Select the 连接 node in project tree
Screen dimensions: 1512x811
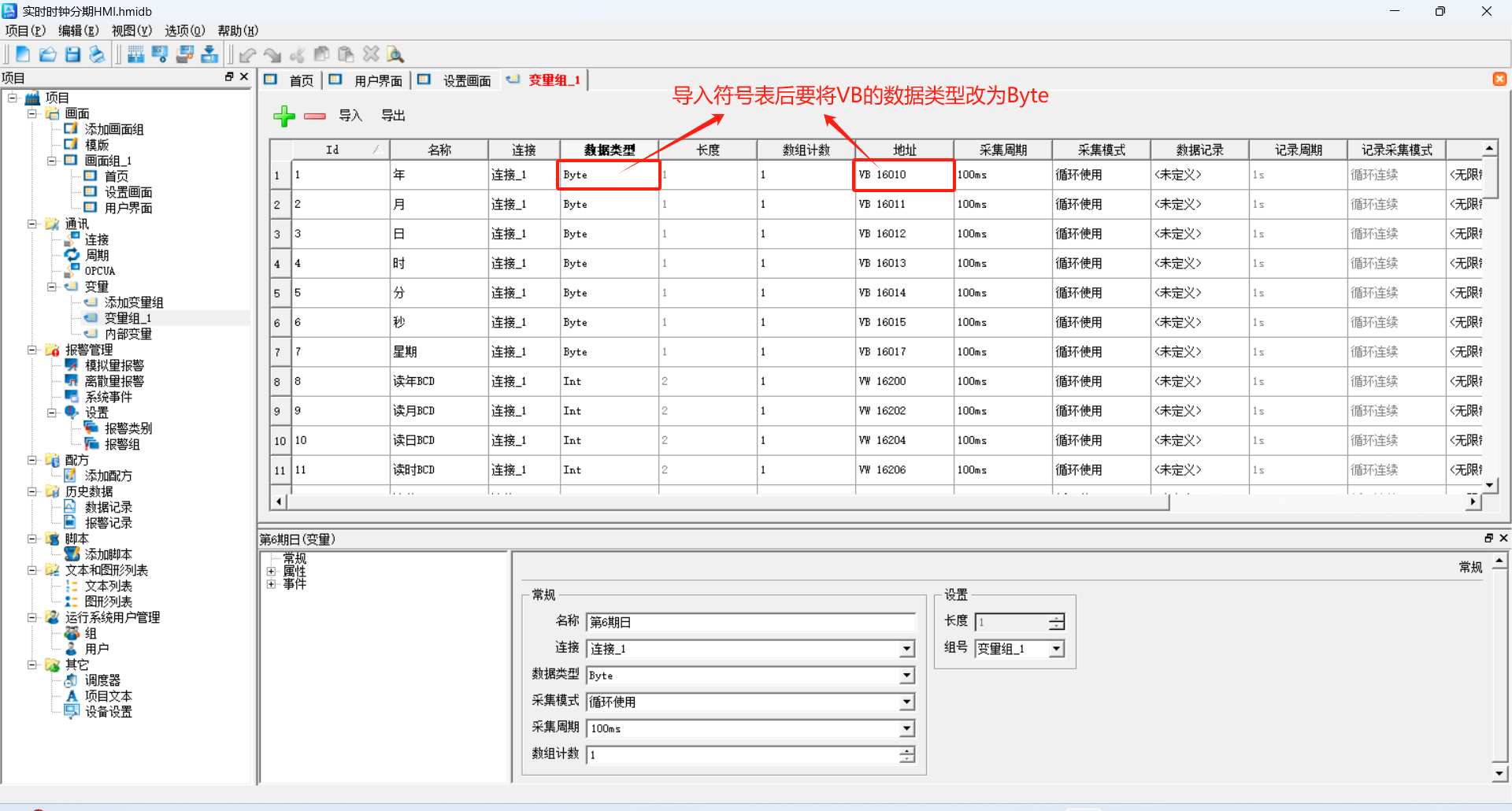96,239
